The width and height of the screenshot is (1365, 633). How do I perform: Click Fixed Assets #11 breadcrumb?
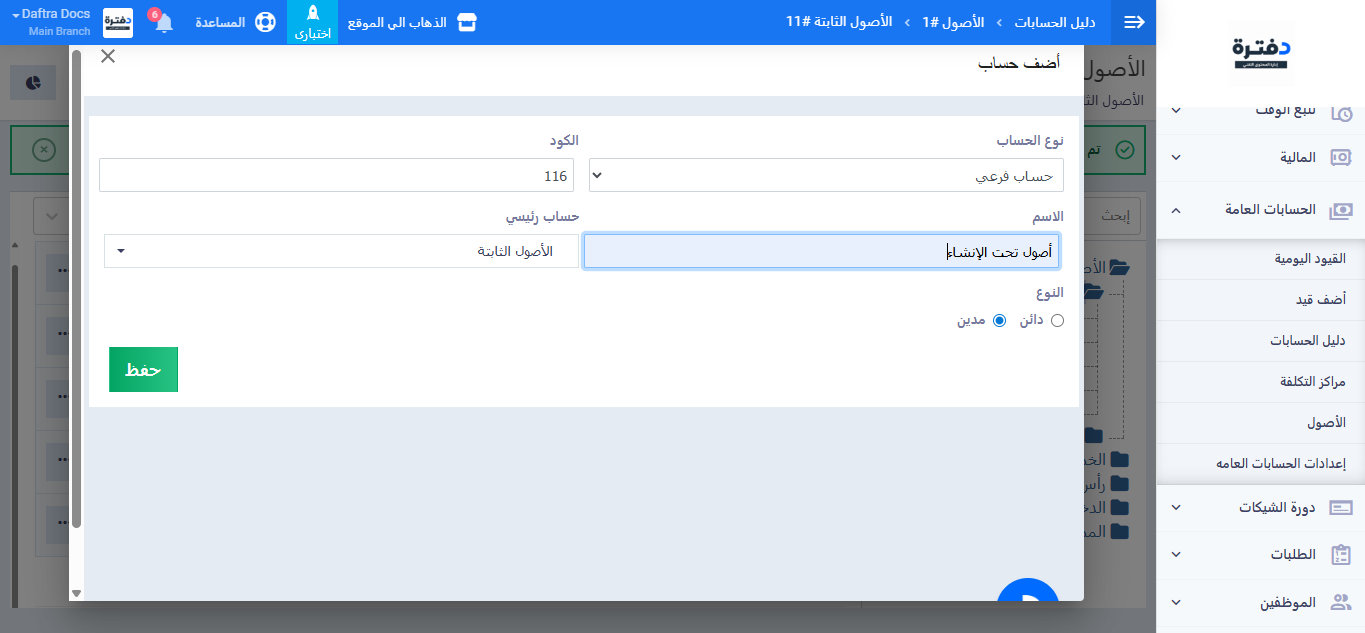pyautogui.click(x=839, y=22)
